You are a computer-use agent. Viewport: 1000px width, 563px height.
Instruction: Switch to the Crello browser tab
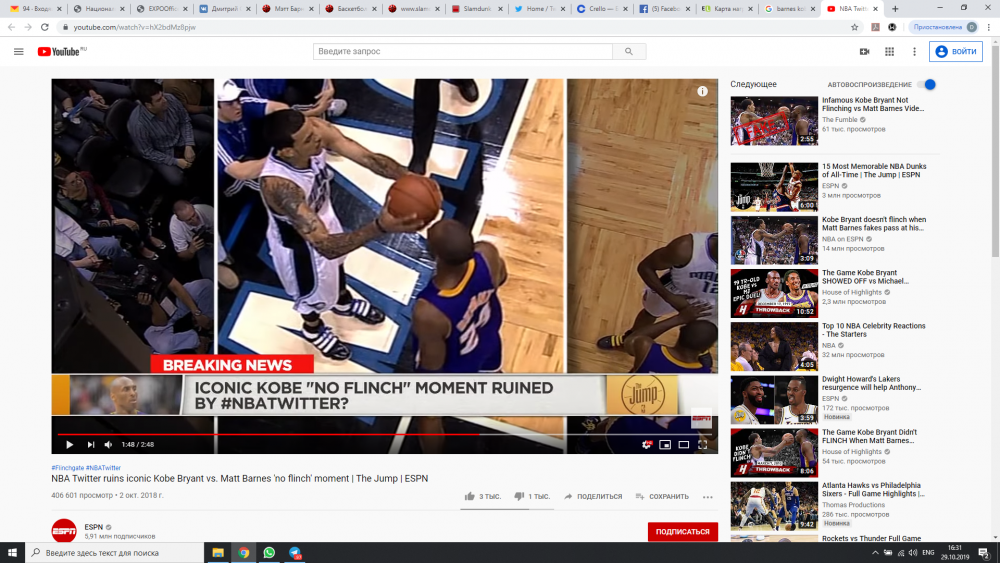tap(600, 9)
